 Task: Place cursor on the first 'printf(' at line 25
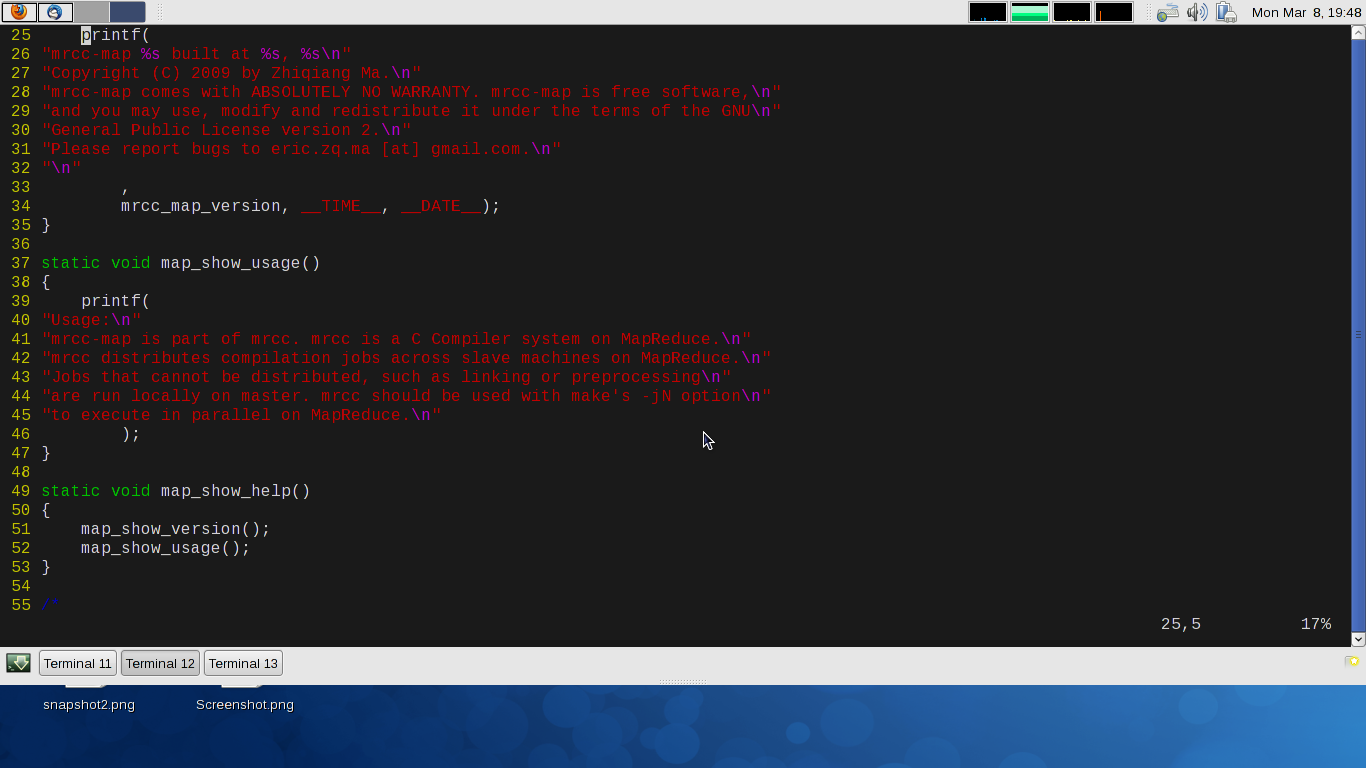tap(116, 35)
